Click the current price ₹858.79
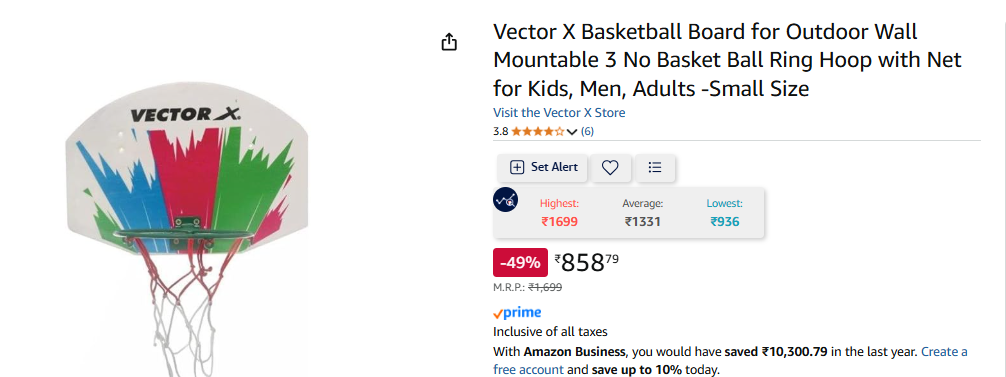1006x377 pixels. tap(586, 262)
